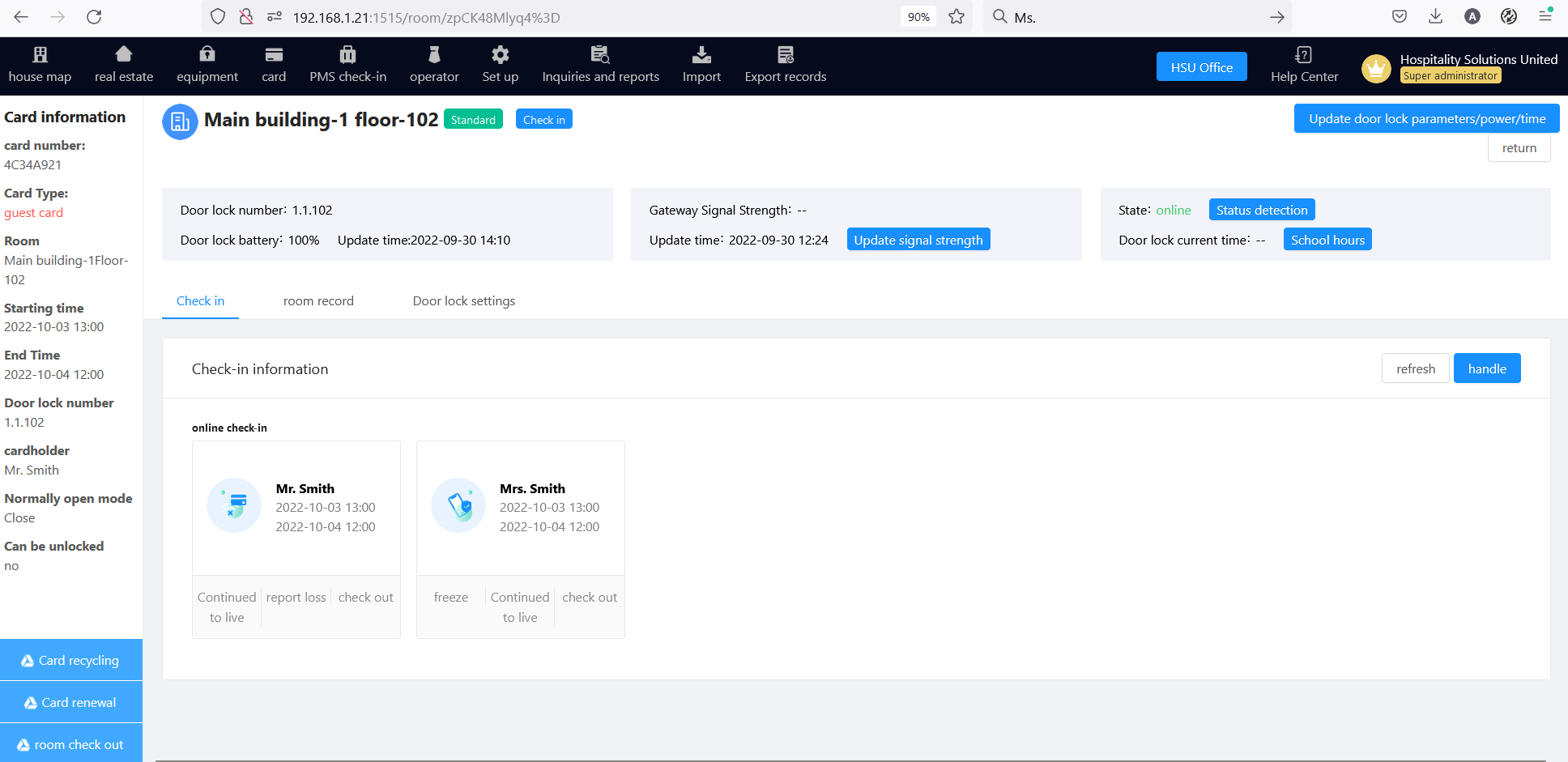Select the operator icon

434,54
